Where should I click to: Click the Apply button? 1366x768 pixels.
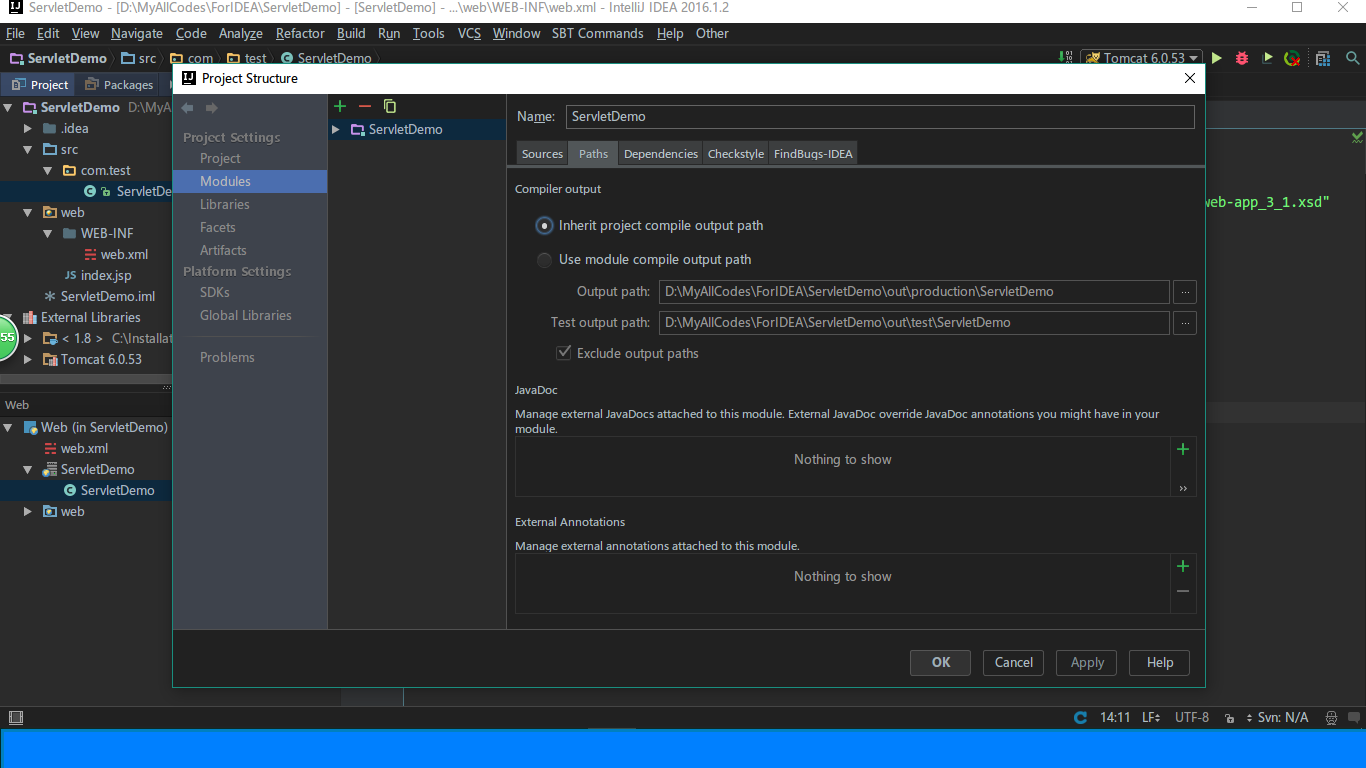point(1087,662)
